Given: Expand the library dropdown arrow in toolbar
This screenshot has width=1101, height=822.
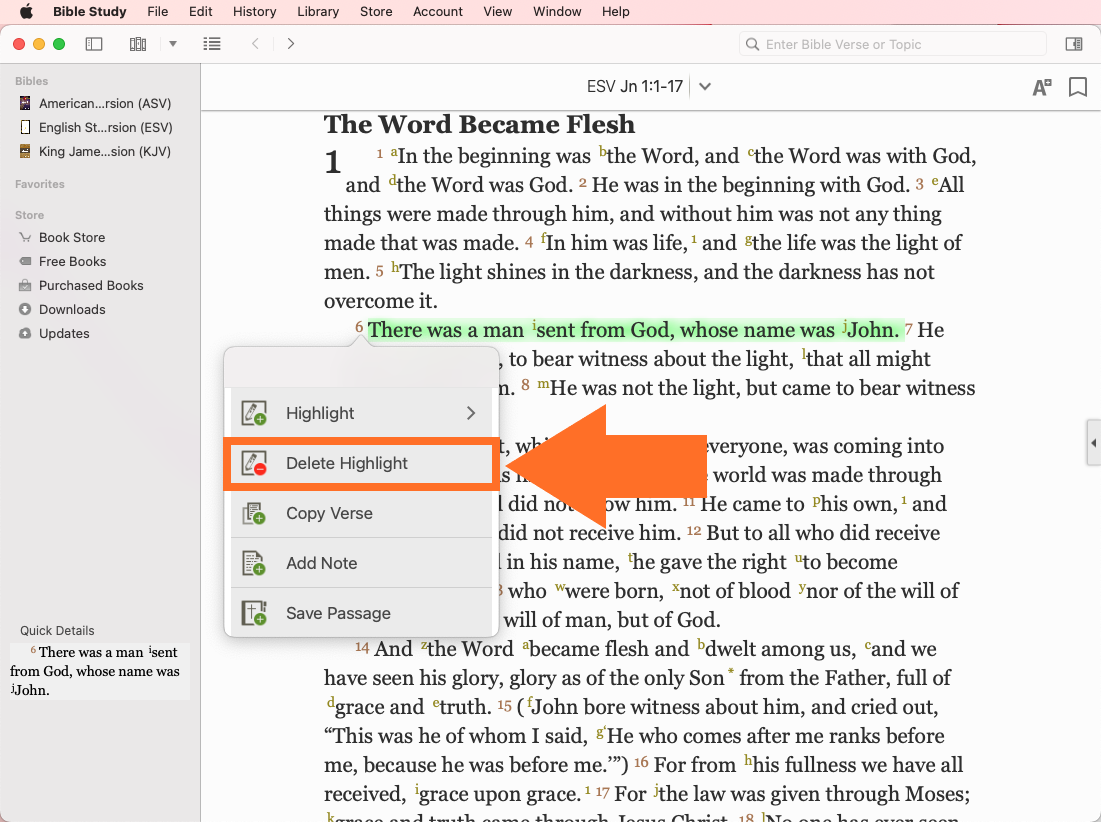Looking at the screenshot, I should [x=173, y=44].
